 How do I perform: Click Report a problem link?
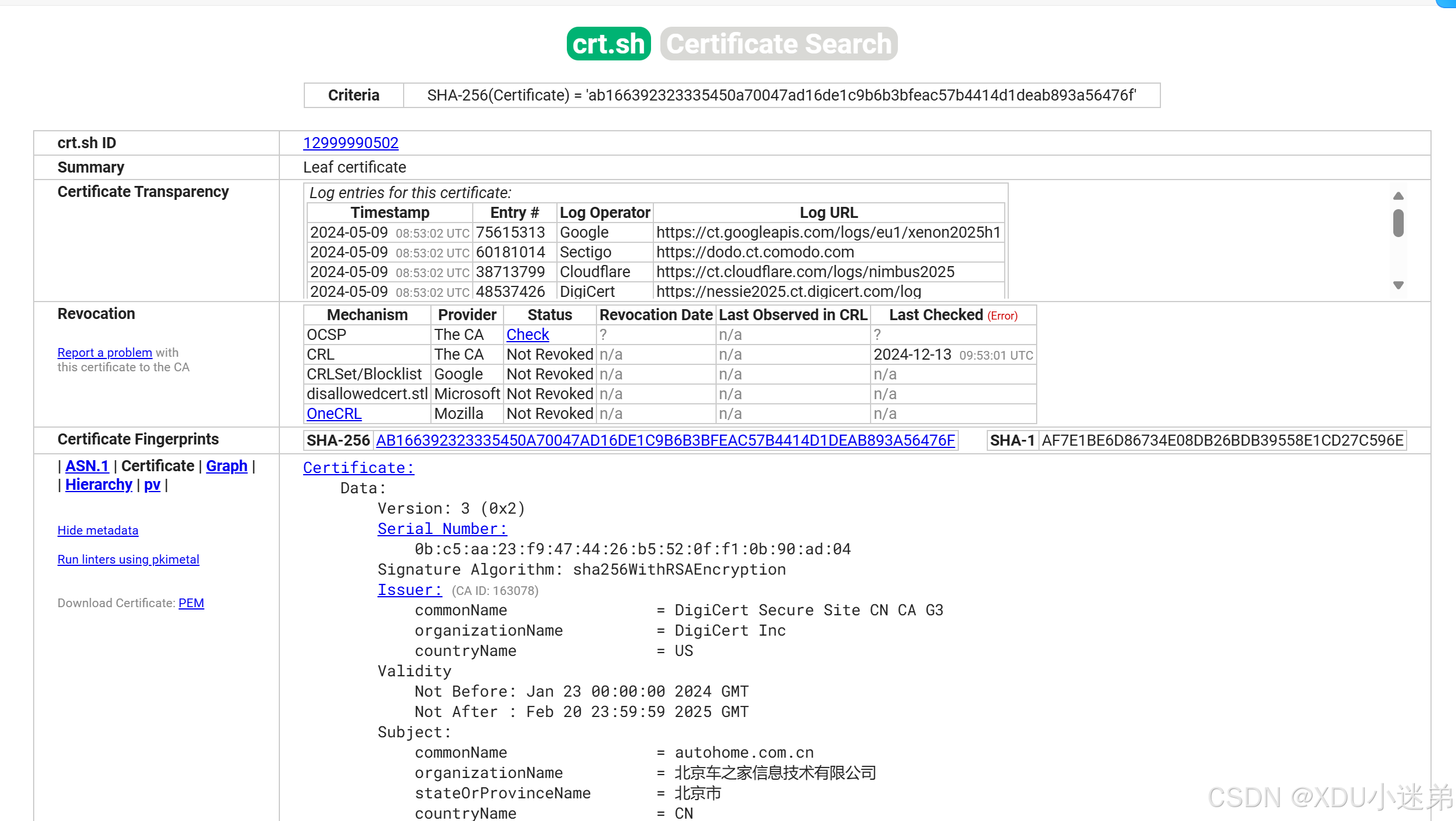tap(105, 353)
